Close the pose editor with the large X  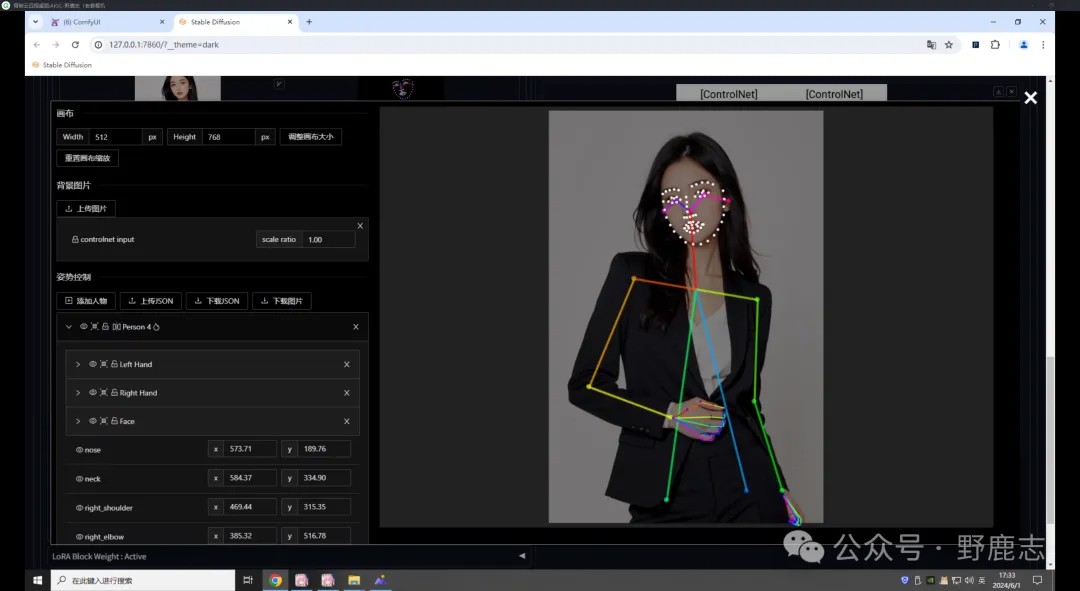[x=1030, y=98]
